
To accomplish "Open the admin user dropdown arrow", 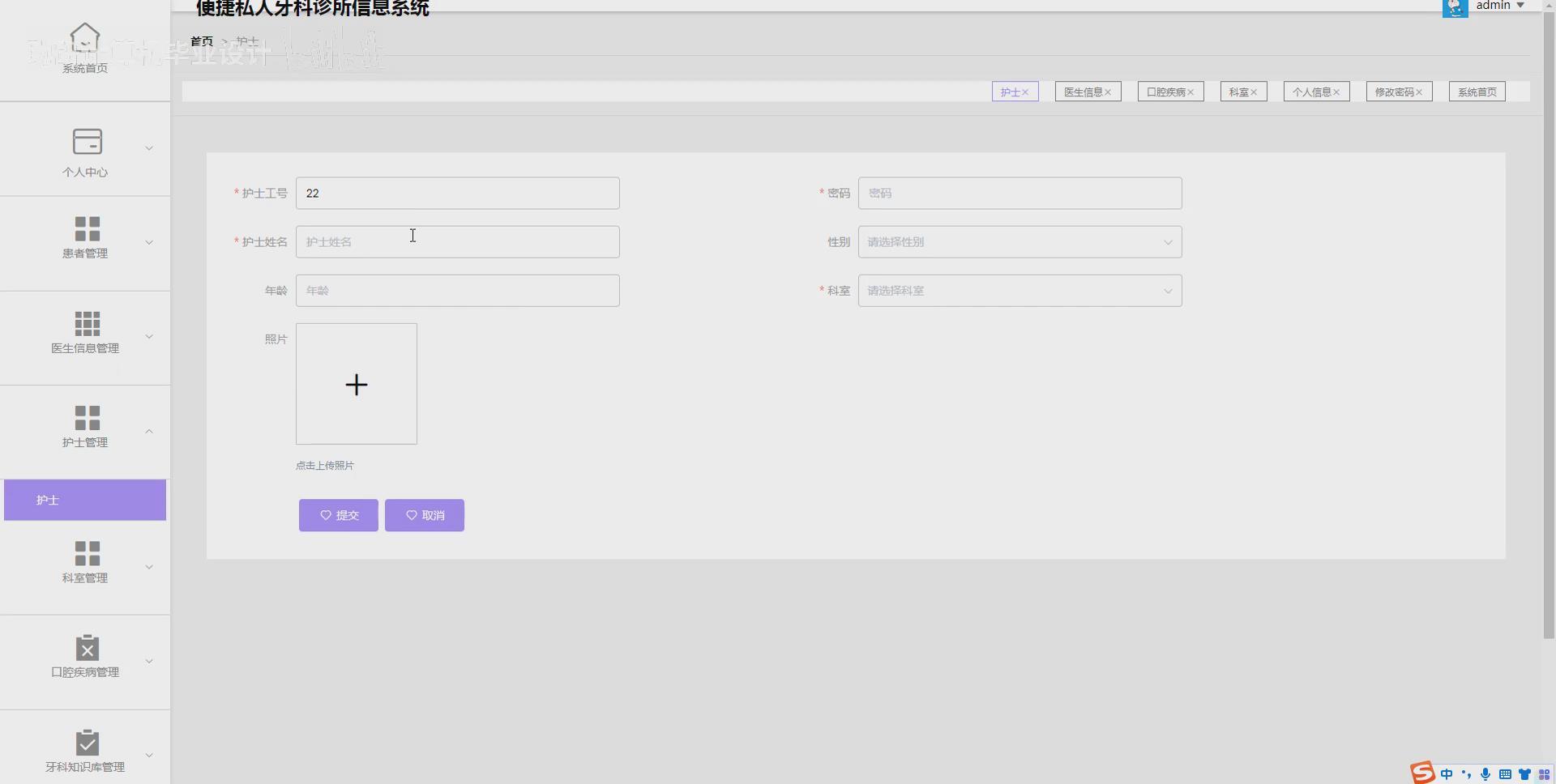I will point(1520,6).
